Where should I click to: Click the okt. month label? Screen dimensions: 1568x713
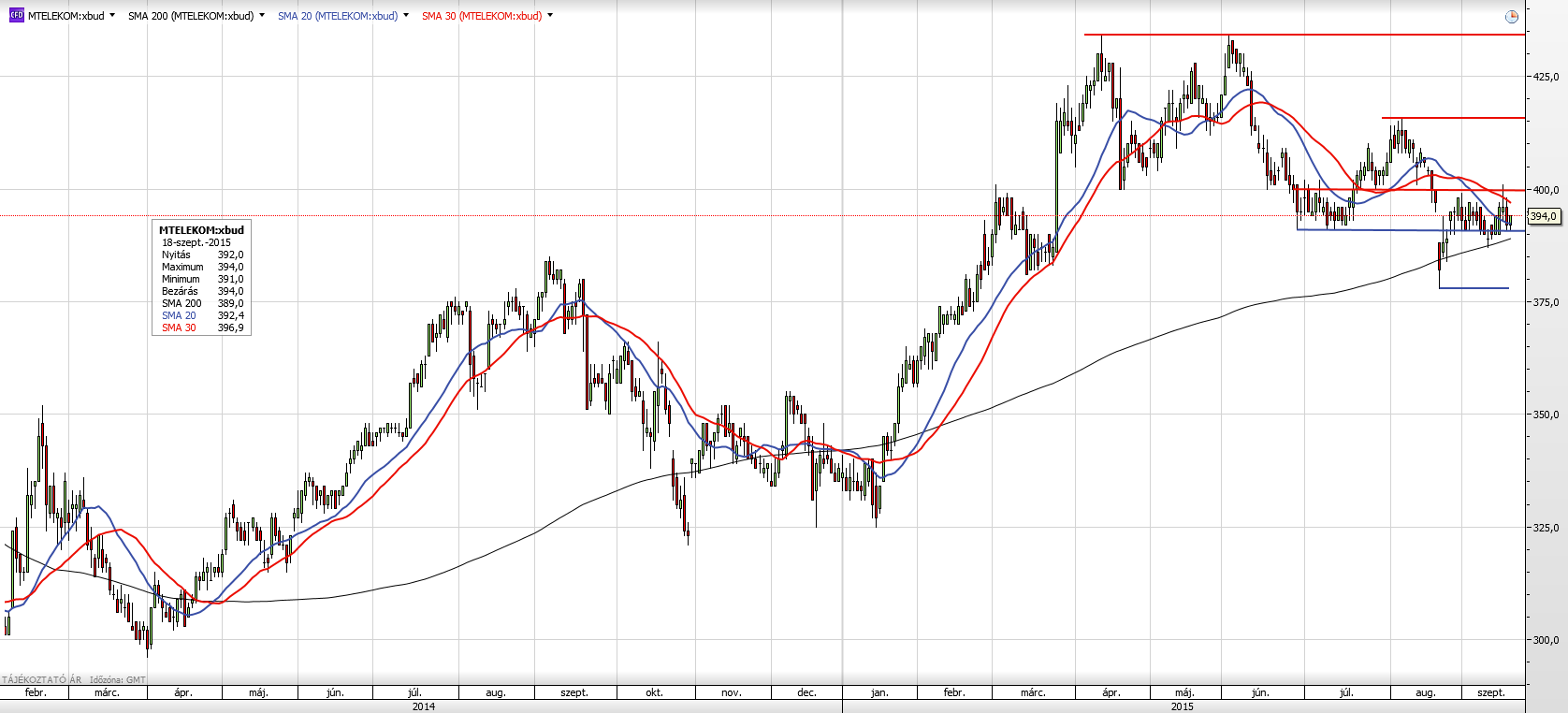(654, 692)
